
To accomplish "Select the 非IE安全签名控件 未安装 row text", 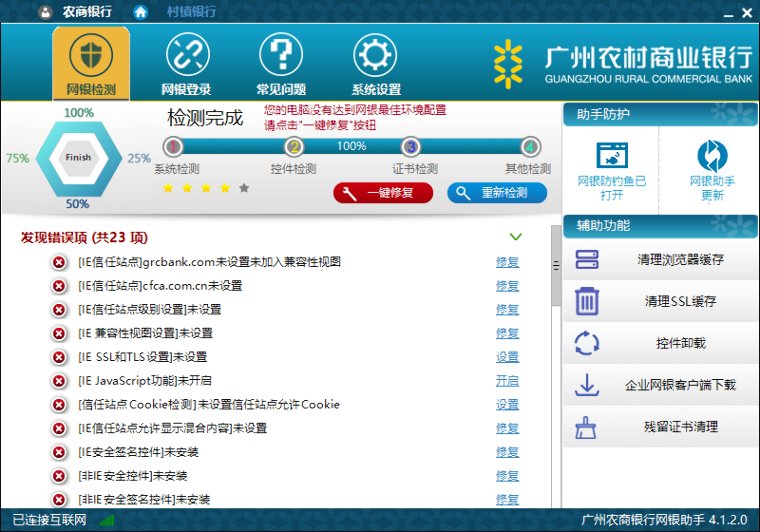I will [144, 500].
